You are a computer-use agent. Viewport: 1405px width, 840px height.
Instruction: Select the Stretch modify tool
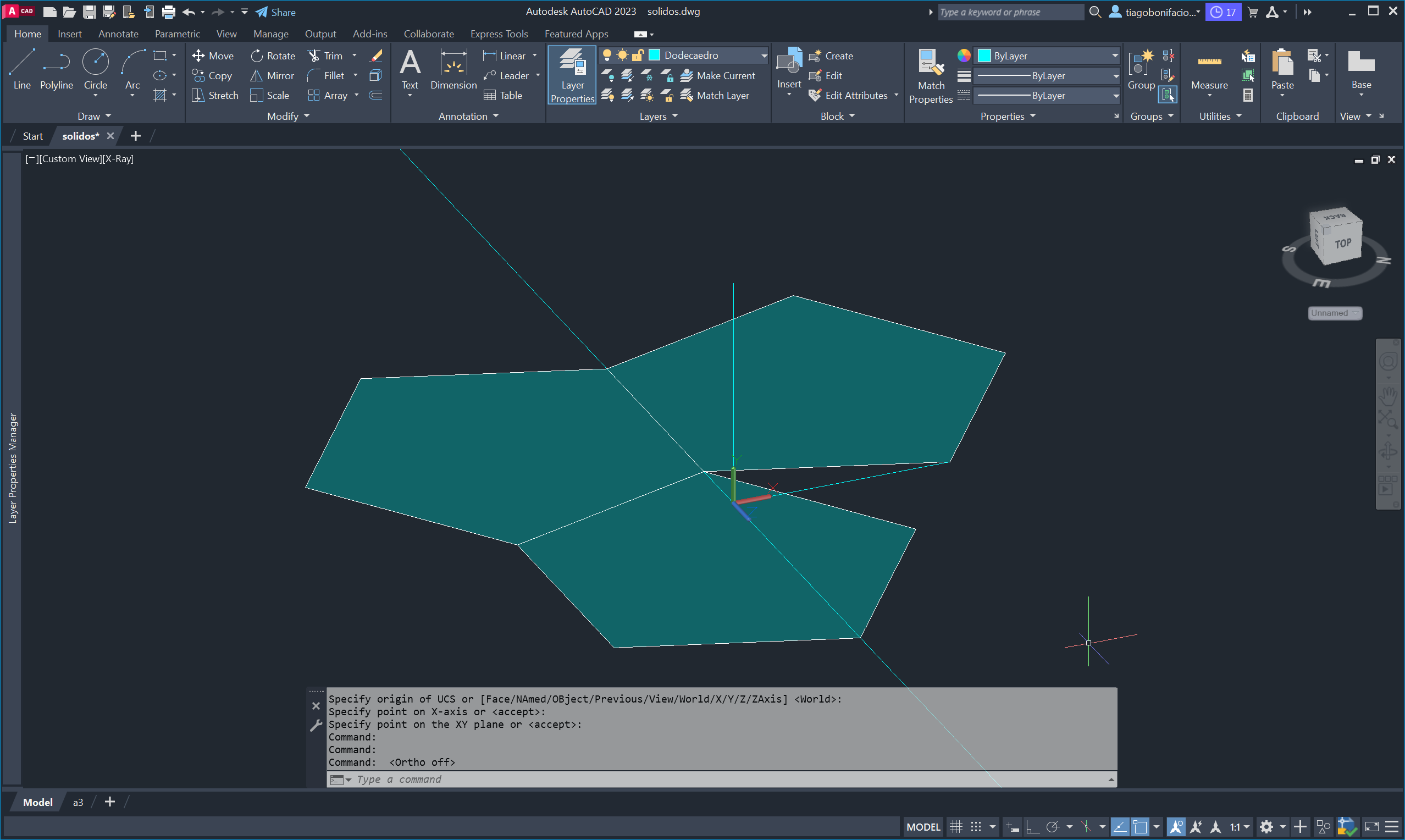(215, 95)
